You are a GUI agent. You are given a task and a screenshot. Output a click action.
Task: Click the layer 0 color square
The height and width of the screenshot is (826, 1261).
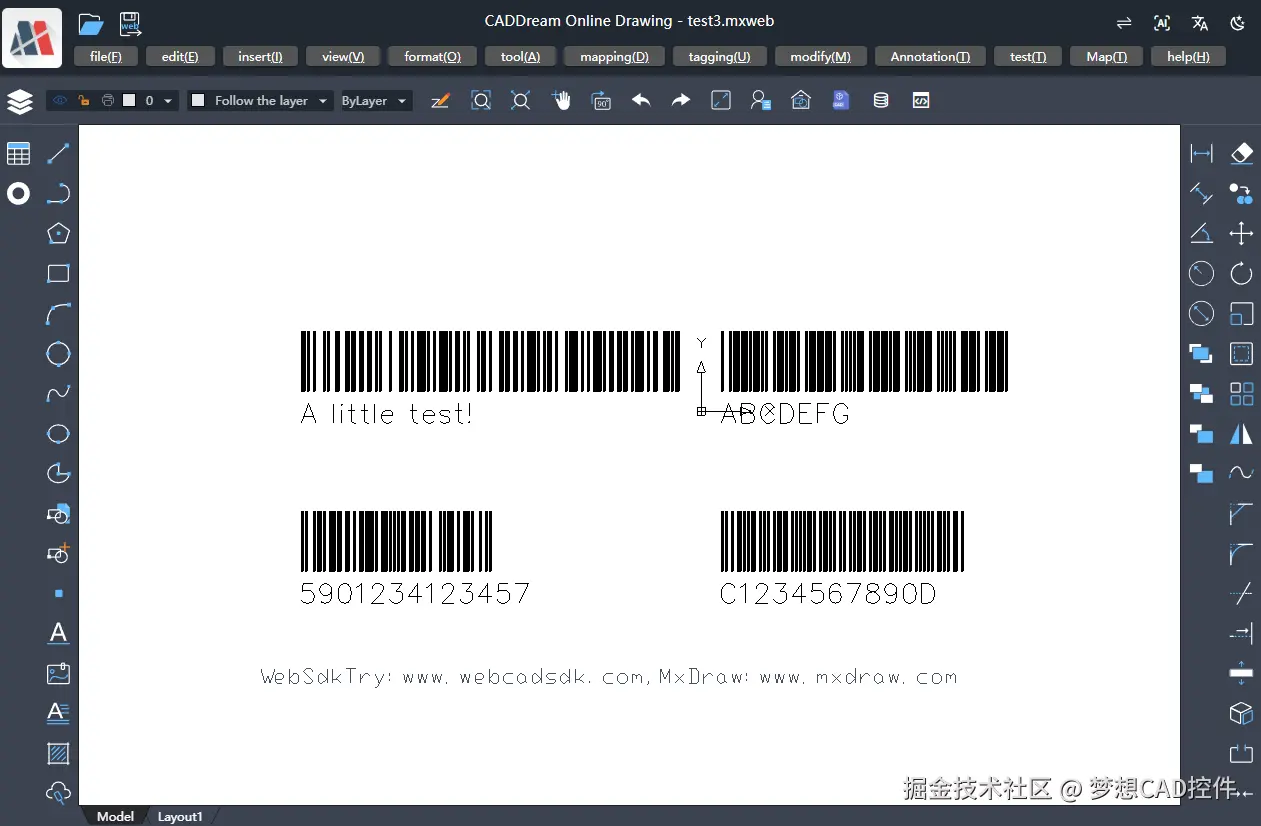(x=129, y=101)
